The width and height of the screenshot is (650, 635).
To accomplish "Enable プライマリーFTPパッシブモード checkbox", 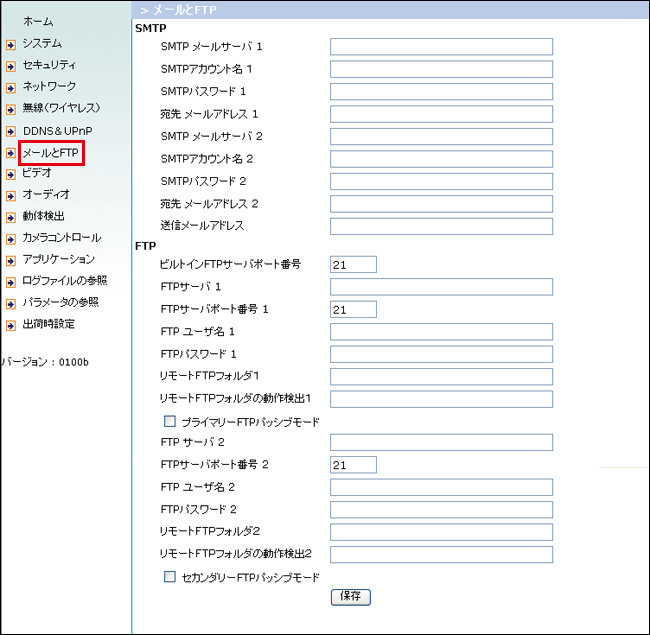I will pyautogui.click(x=170, y=421).
